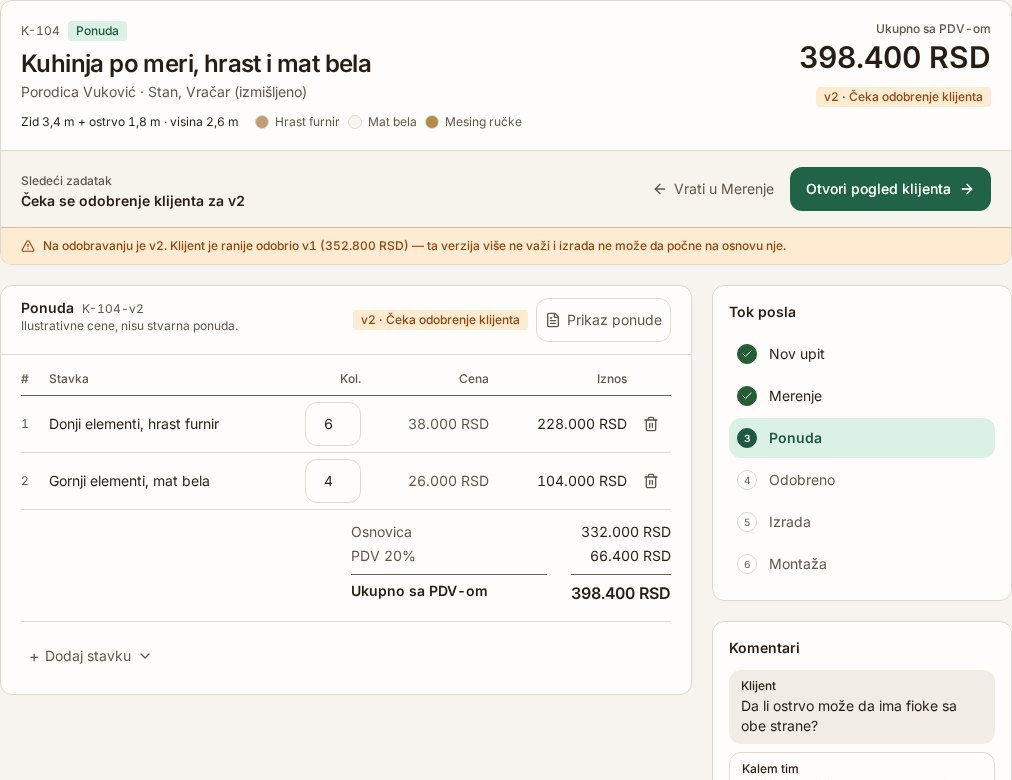Delete the Gornji elementi row via trash icon
Image resolution: width=1012 pixels, height=780 pixels.
(x=651, y=481)
